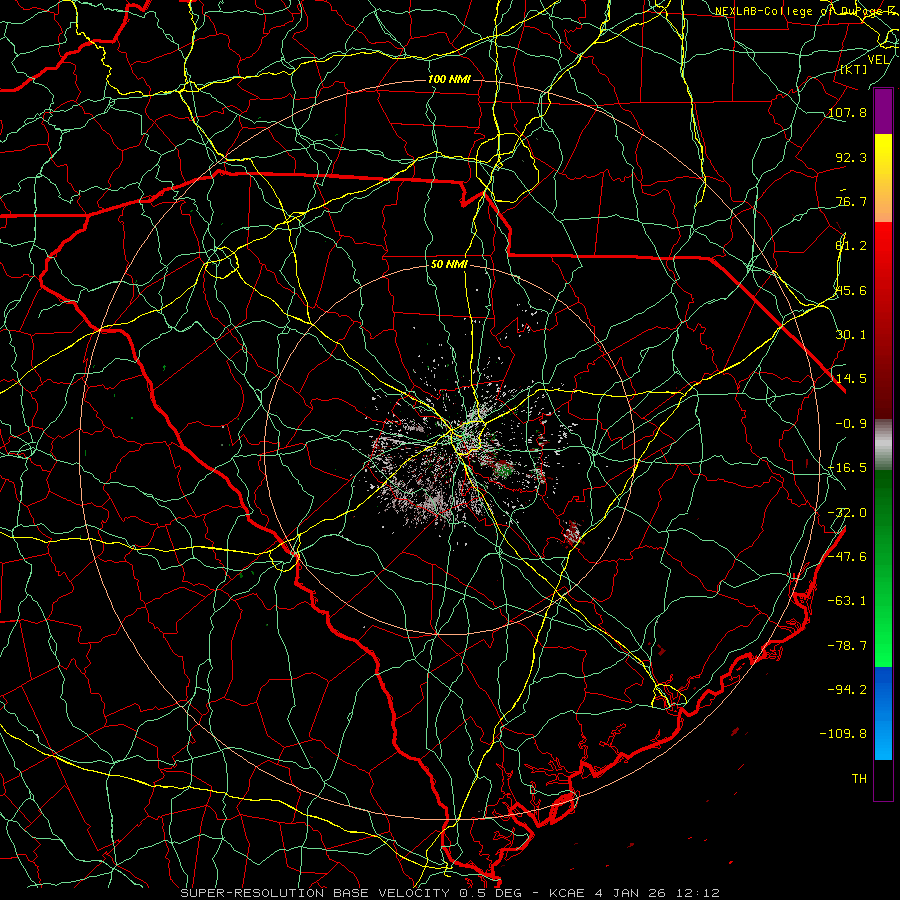This screenshot has height=900, width=900.
Task: Select the -32.0 value on velocity scale
Action: [x=847, y=512]
